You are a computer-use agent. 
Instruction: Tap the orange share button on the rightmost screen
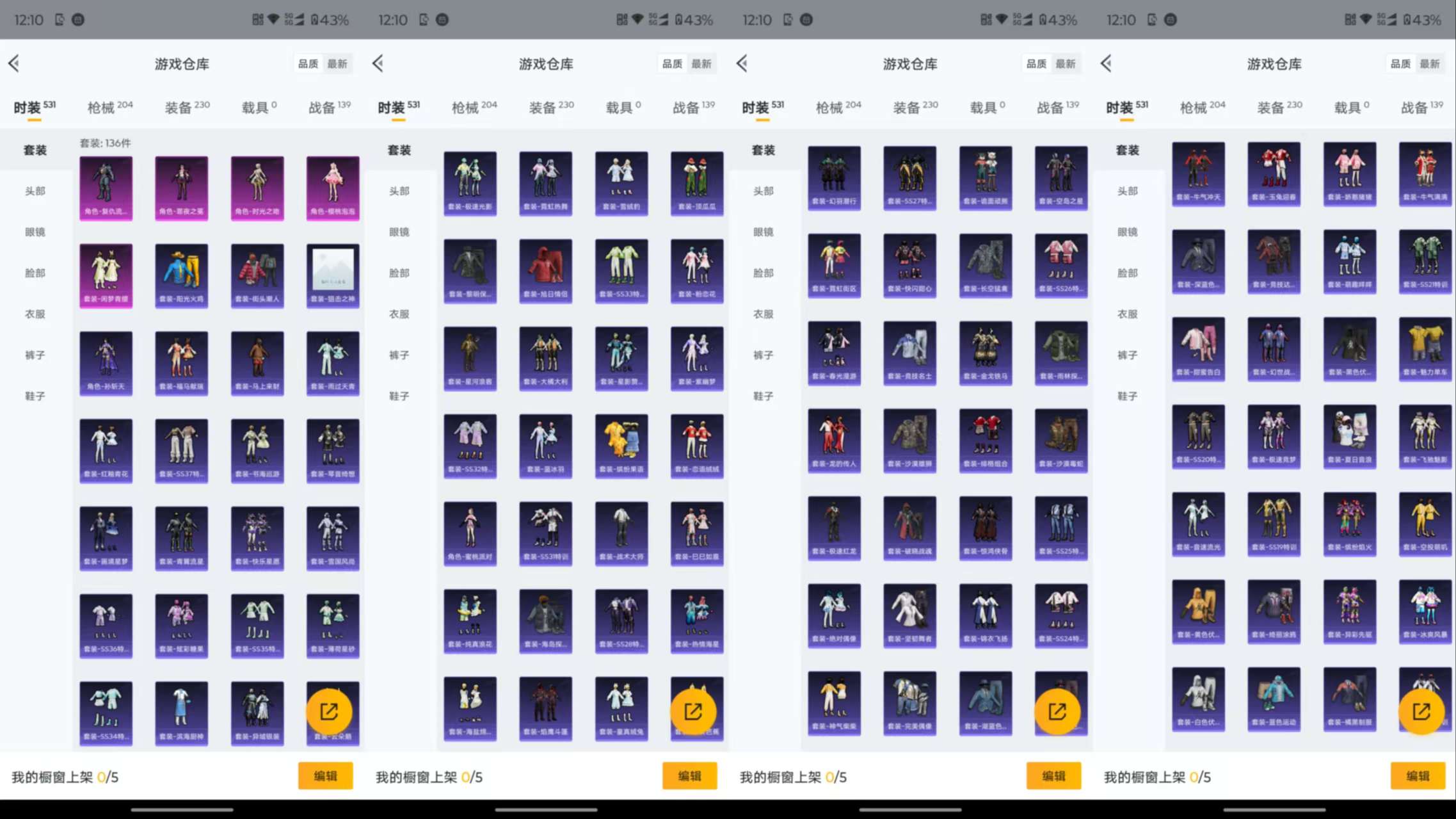1421,711
